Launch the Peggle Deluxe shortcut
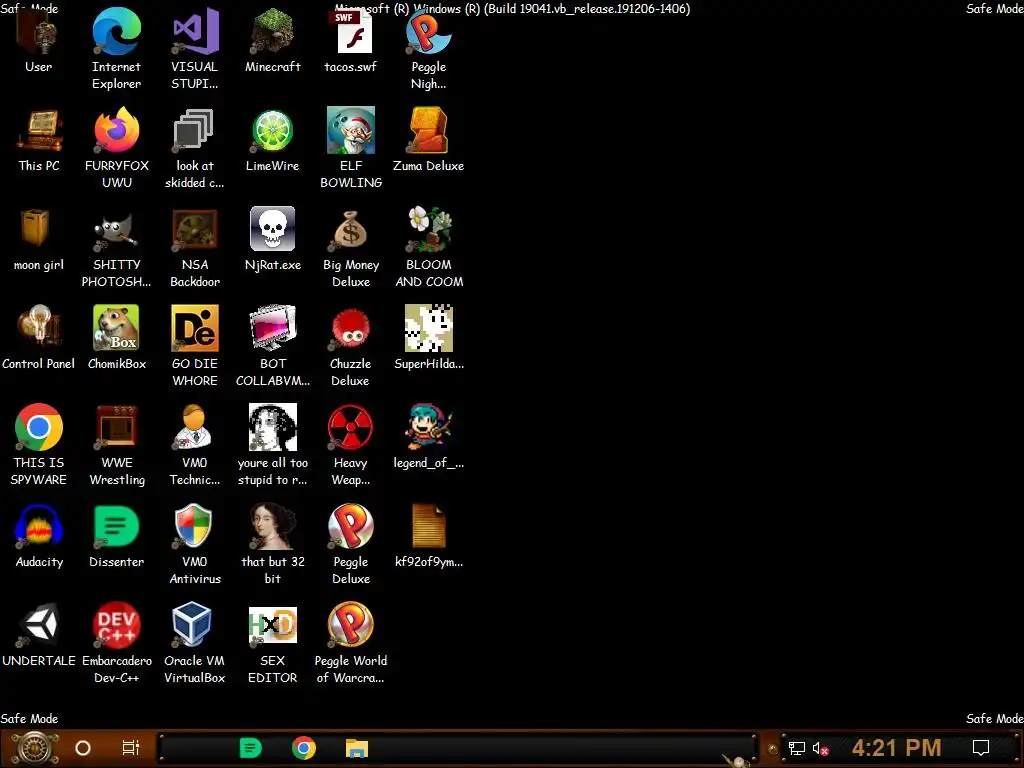Image resolution: width=1024 pixels, height=768 pixels. [x=351, y=526]
